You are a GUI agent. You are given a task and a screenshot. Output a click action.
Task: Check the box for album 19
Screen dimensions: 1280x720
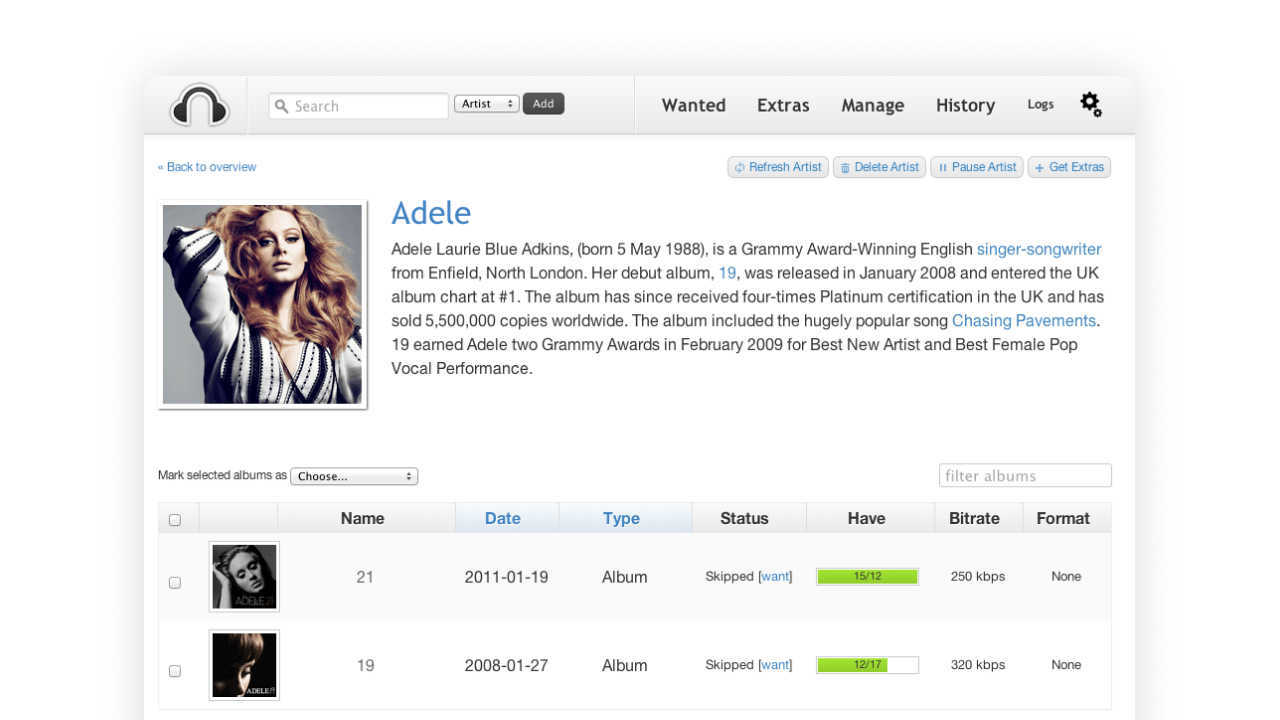pos(175,671)
